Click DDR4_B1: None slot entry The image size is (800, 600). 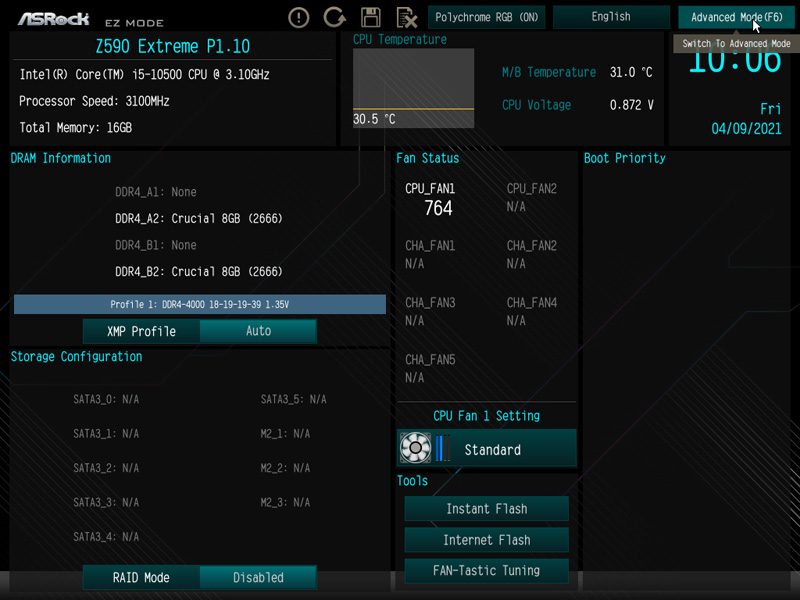[156, 245]
